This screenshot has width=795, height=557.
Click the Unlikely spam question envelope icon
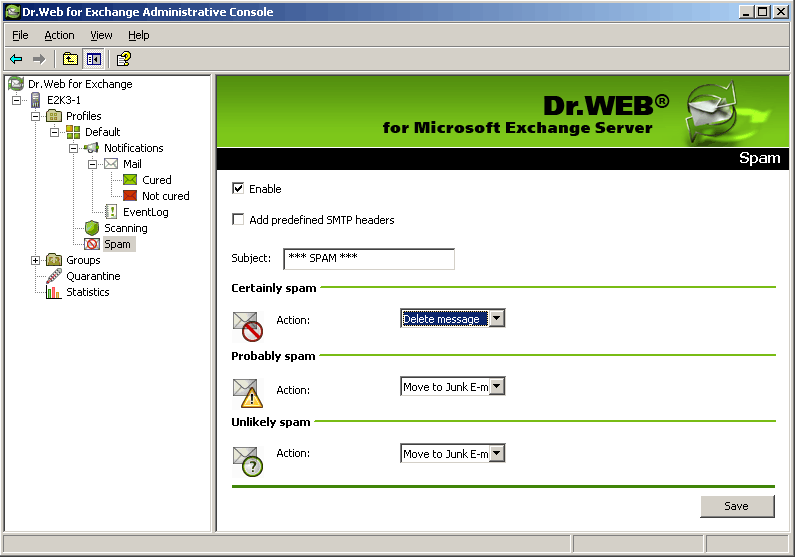click(248, 461)
